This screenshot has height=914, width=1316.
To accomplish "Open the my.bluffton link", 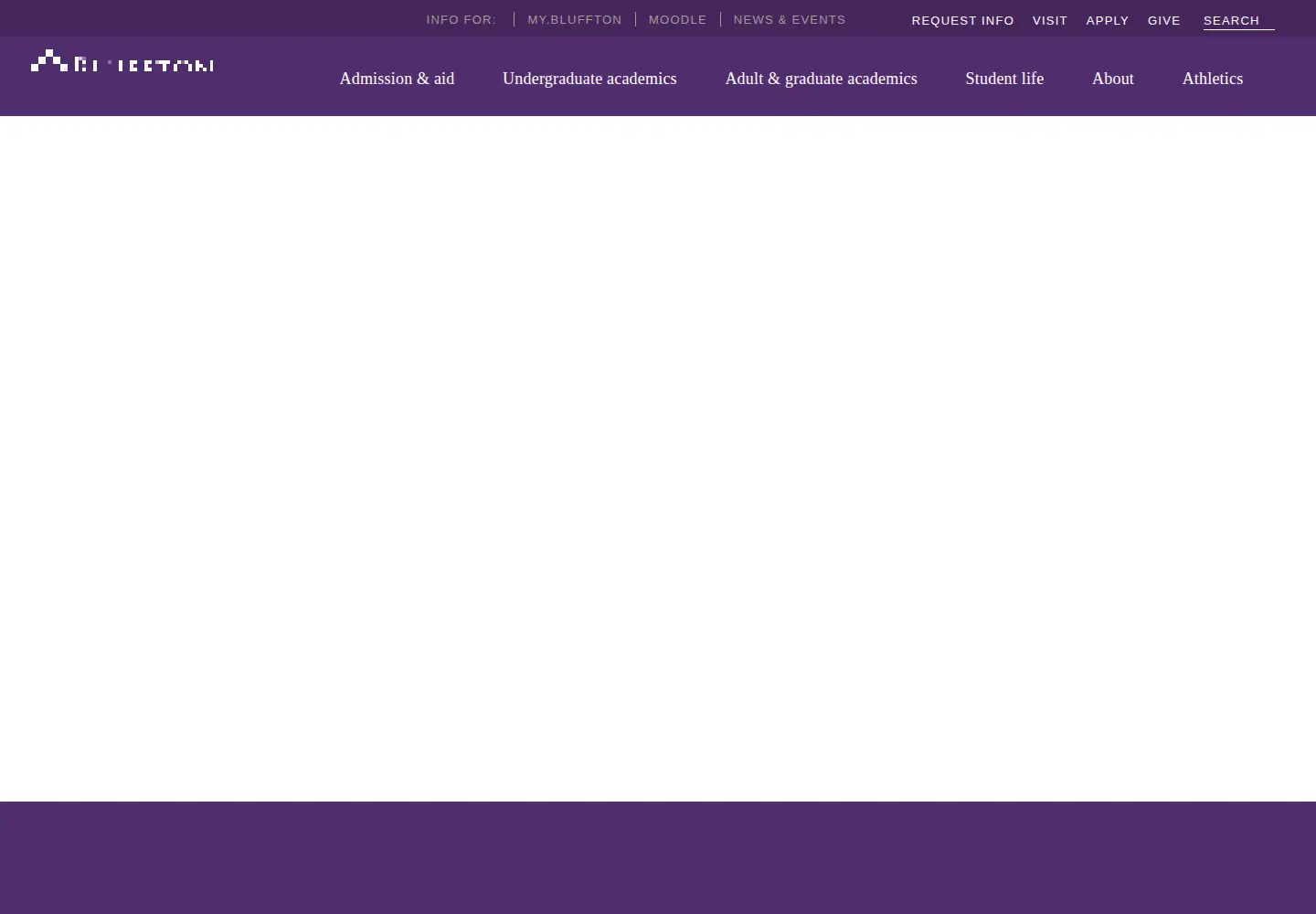I will point(574,19).
